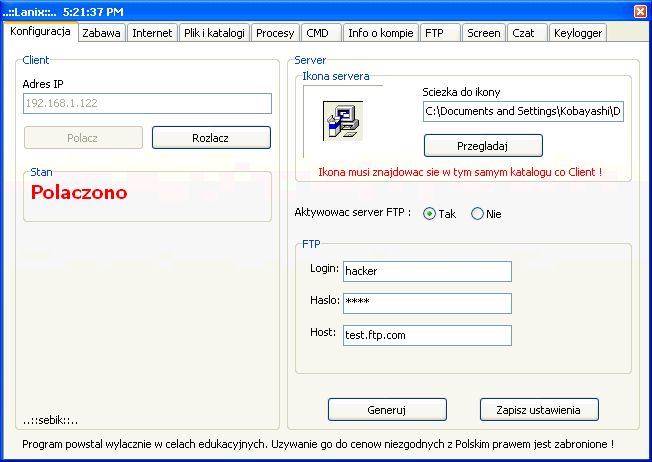Focus the FTP Host text field
The image size is (652, 462).
tap(427, 336)
